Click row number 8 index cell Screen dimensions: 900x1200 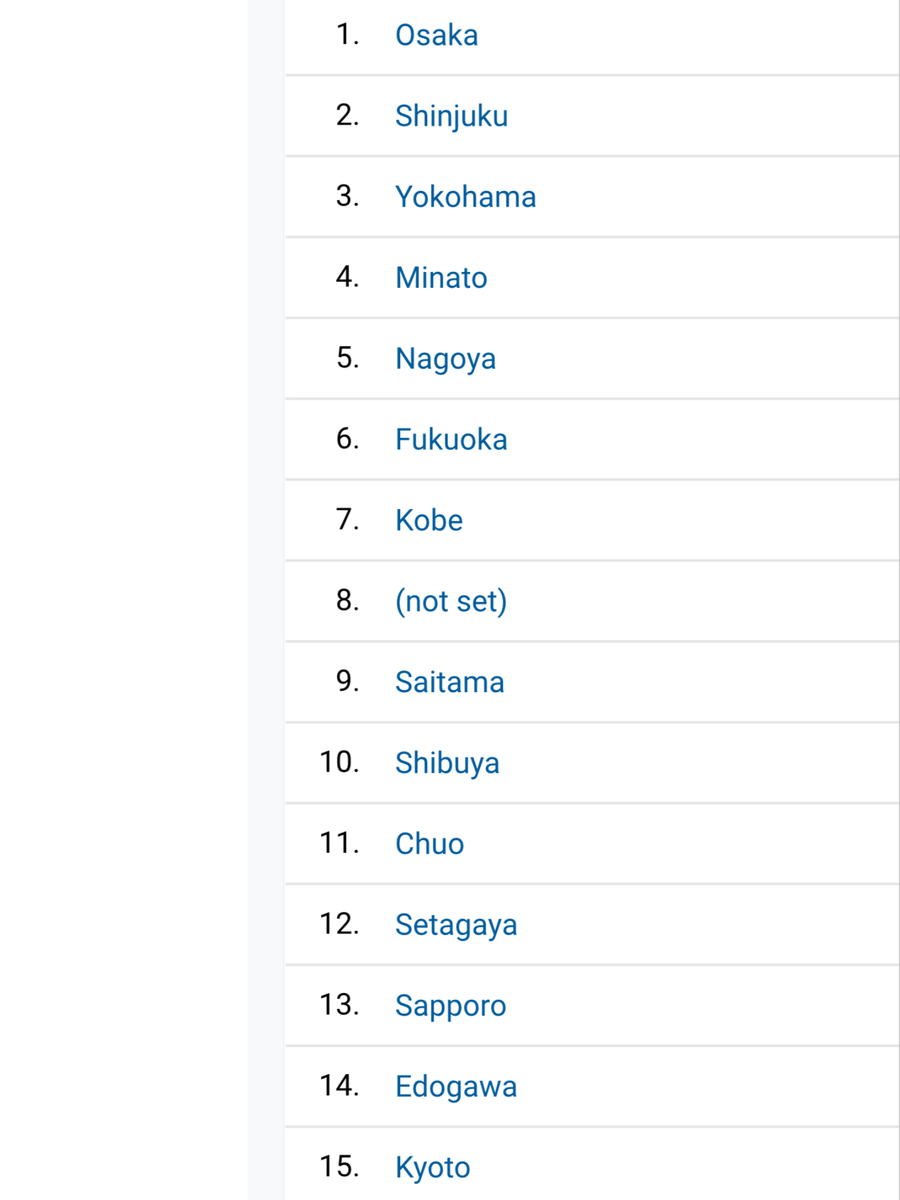coord(347,601)
